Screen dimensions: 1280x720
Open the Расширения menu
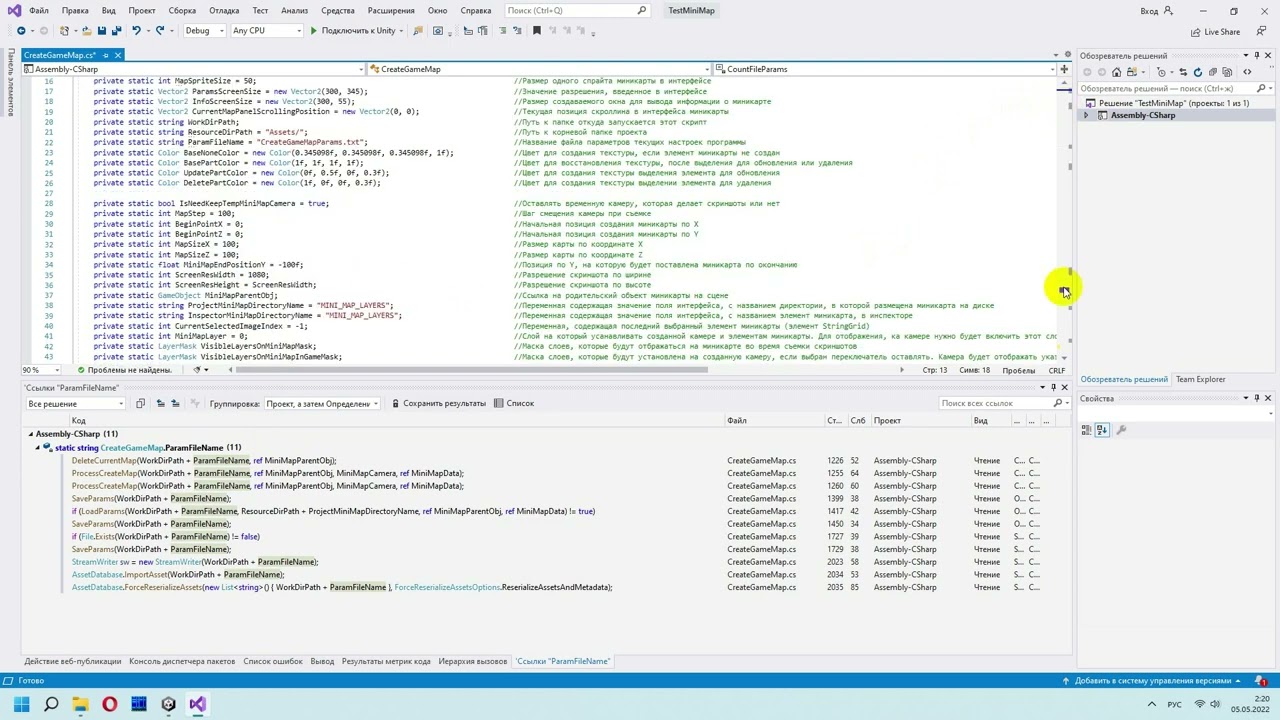[x=392, y=10]
